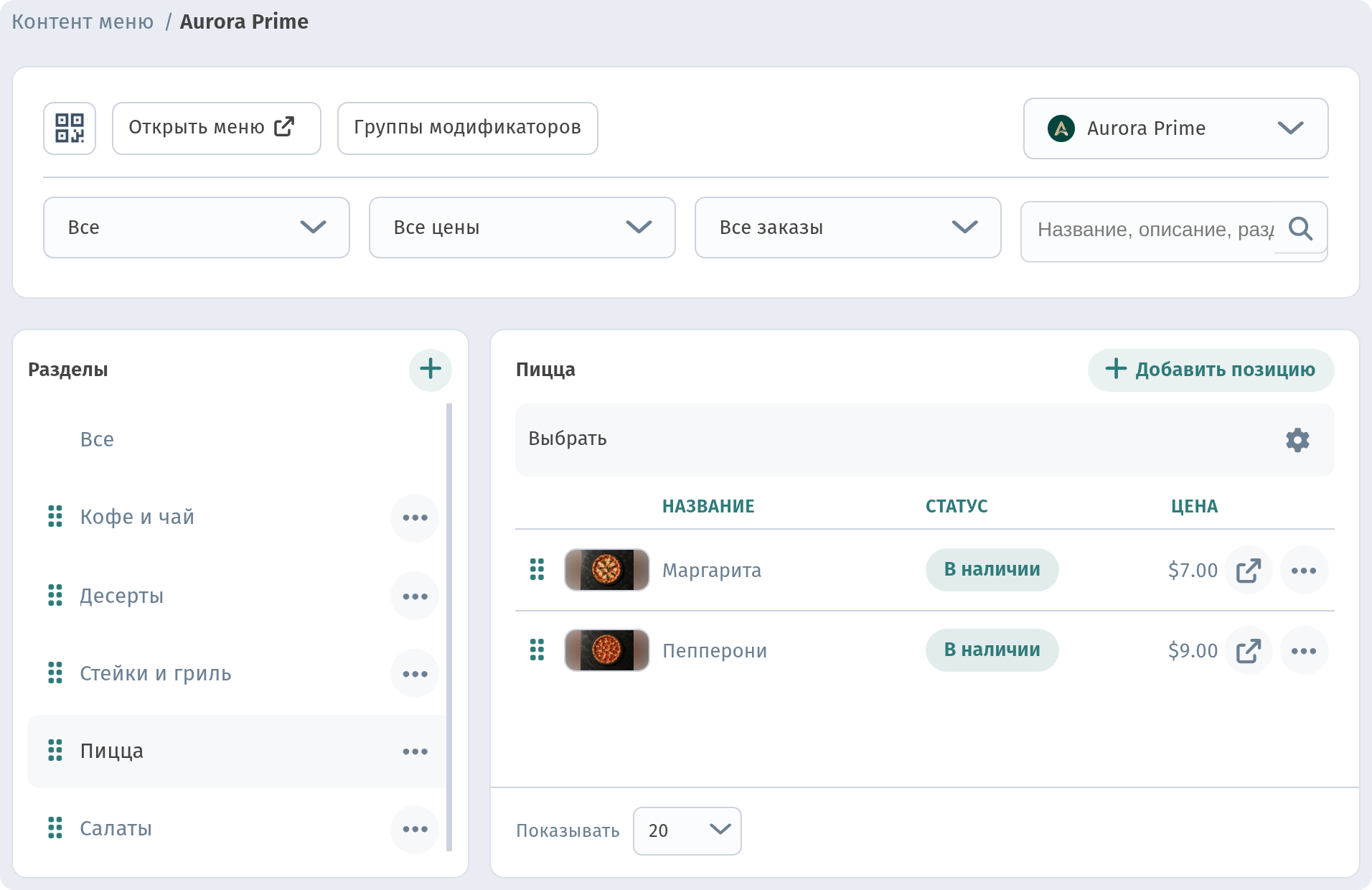This screenshot has height=890, width=1372.
Task: Click drag handle of Десерты section
Action: coord(55,595)
